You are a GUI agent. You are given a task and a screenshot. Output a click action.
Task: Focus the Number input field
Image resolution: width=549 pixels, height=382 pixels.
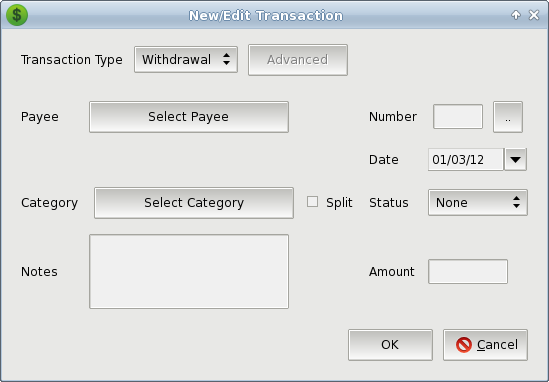tap(458, 117)
